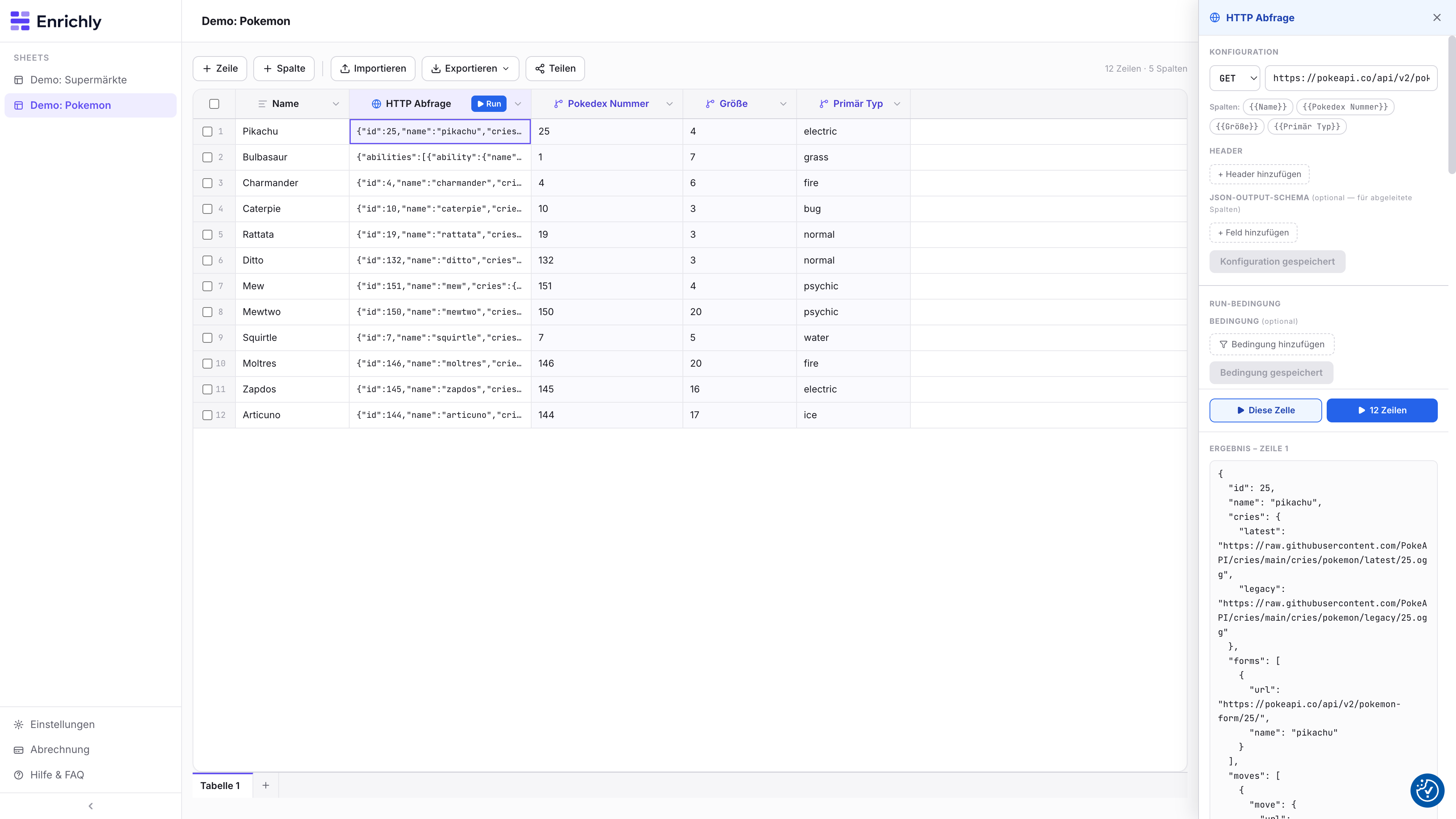The height and width of the screenshot is (819, 1456).
Task: Check the Rattata row checkbox
Action: 207,235
